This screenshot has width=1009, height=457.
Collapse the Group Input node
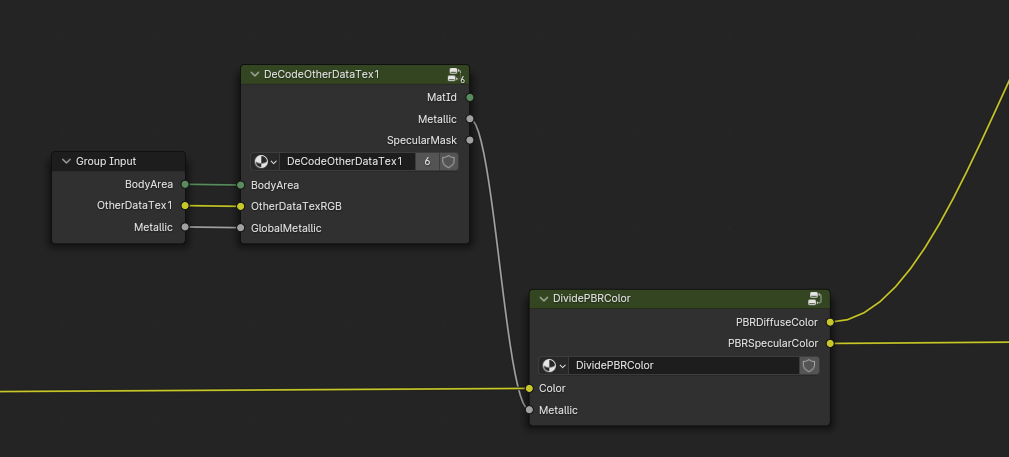click(66, 161)
